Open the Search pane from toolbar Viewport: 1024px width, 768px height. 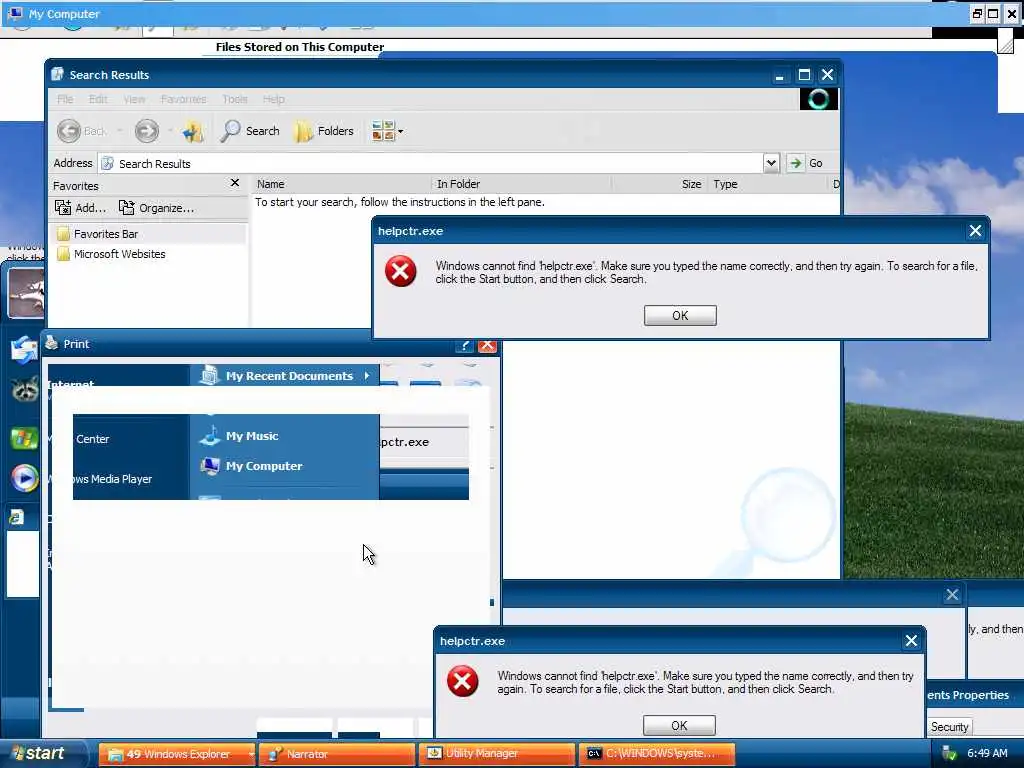click(249, 131)
